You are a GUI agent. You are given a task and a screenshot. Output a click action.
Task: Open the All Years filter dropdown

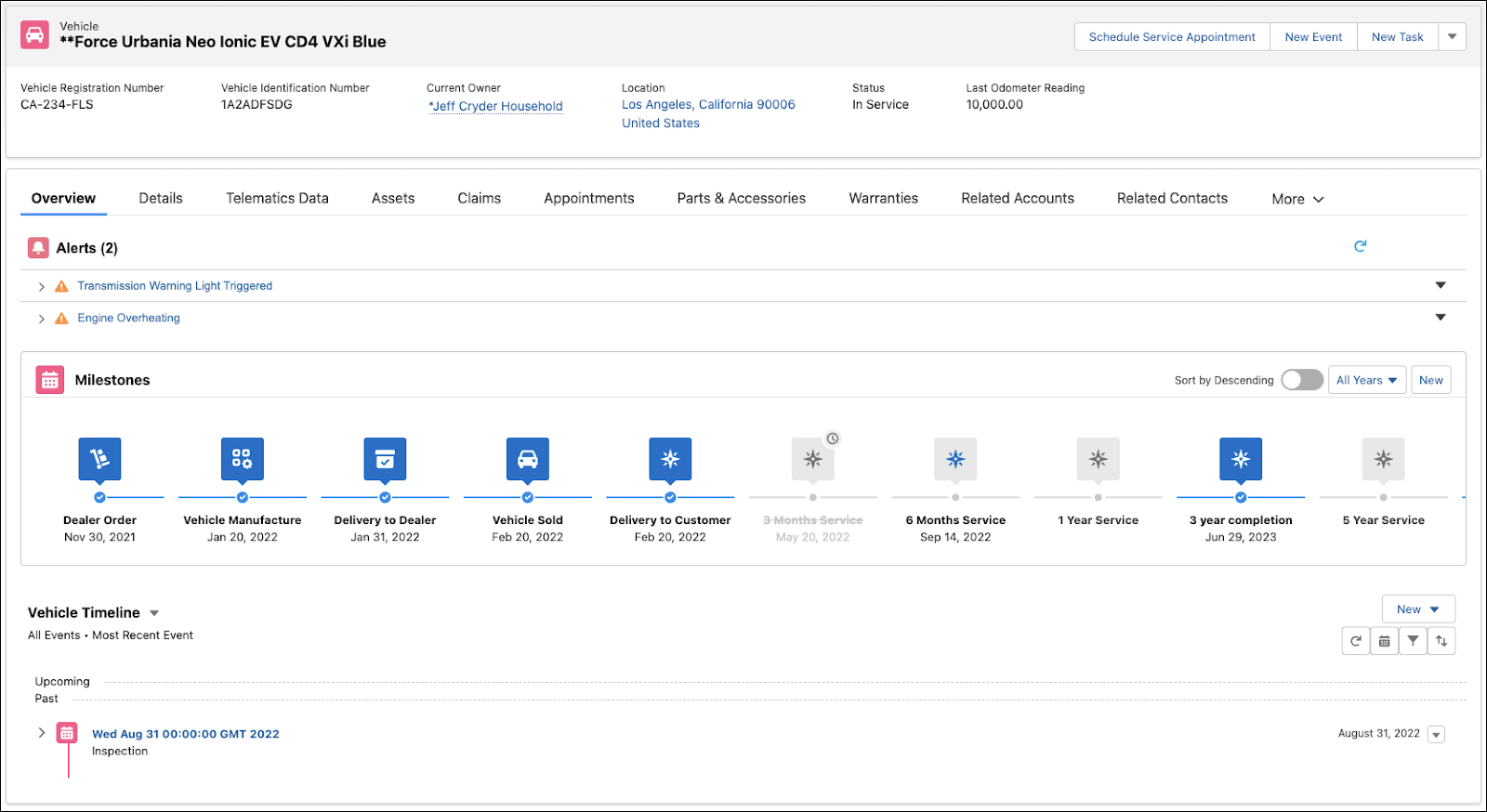(x=1367, y=380)
